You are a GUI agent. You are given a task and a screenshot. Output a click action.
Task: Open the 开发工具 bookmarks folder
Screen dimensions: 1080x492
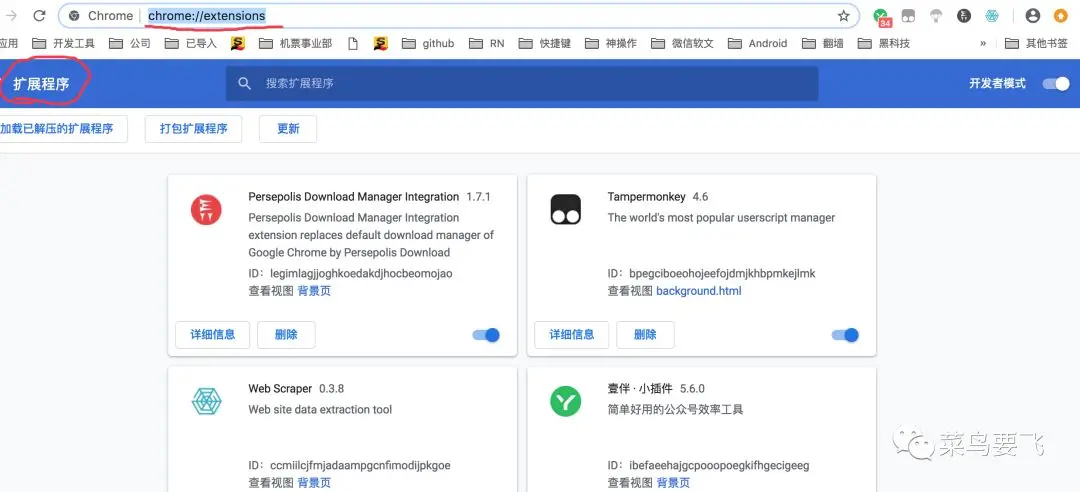63,43
